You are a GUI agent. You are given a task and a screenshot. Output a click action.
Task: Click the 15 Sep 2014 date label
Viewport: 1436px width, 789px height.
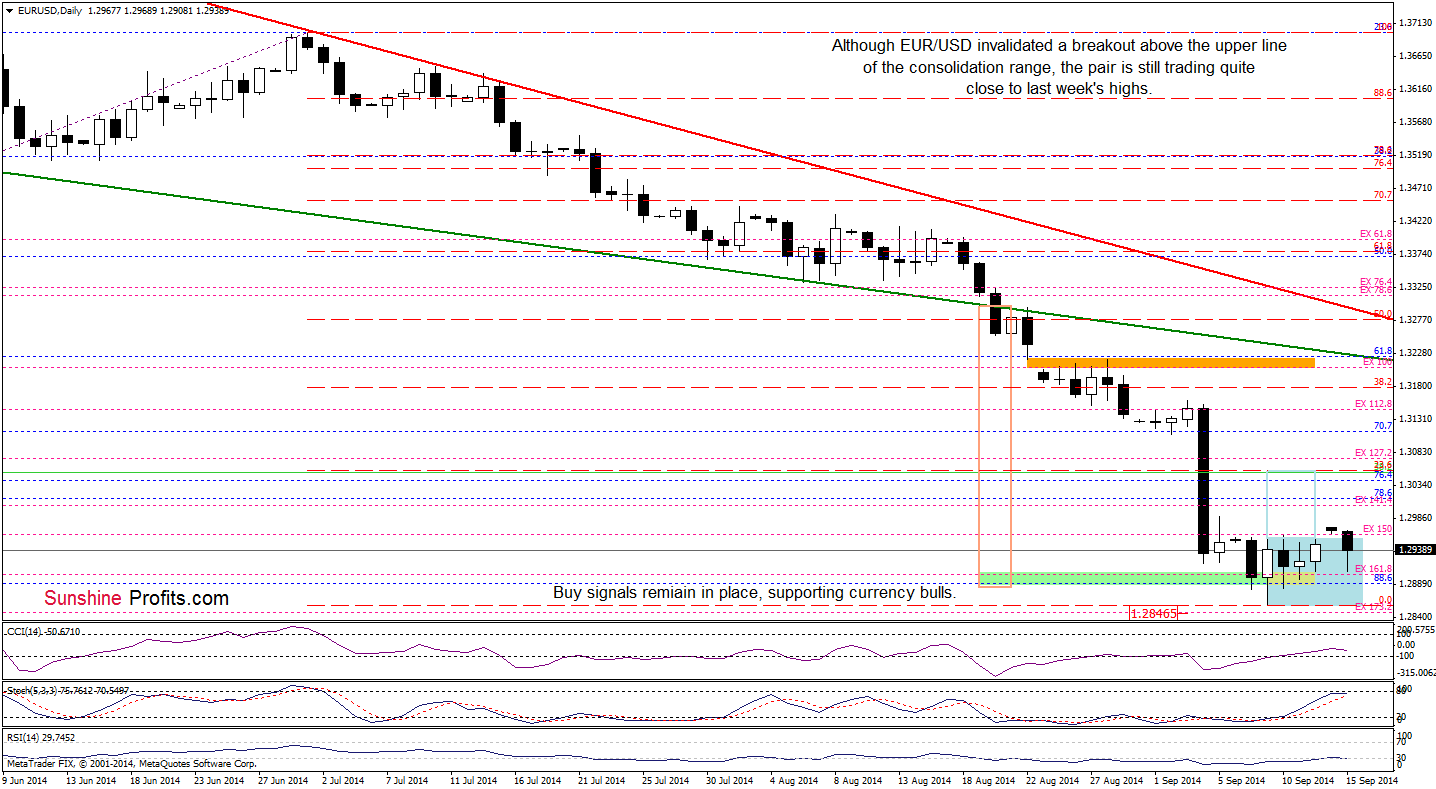1373,779
